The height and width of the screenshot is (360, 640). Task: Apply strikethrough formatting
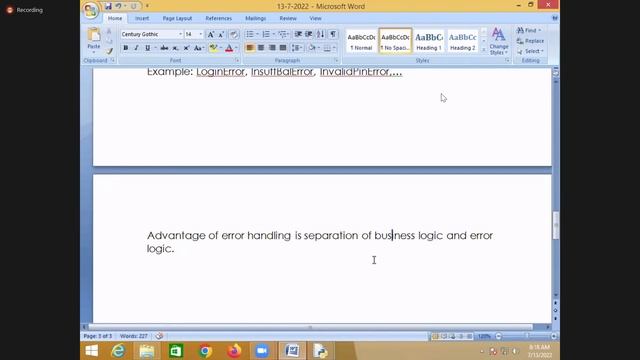164,48
